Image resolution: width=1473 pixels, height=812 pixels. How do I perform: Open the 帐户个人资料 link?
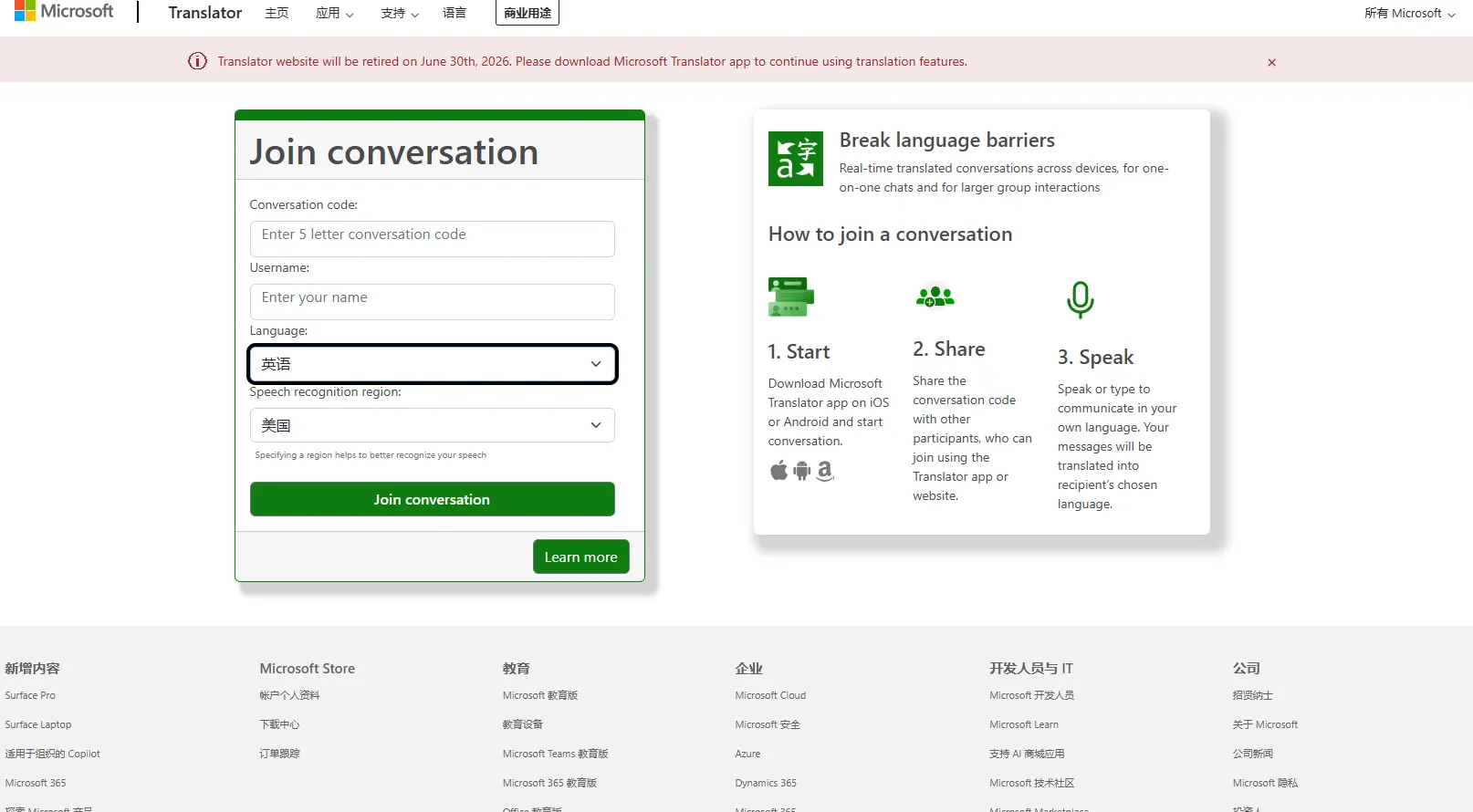point(289,695)
